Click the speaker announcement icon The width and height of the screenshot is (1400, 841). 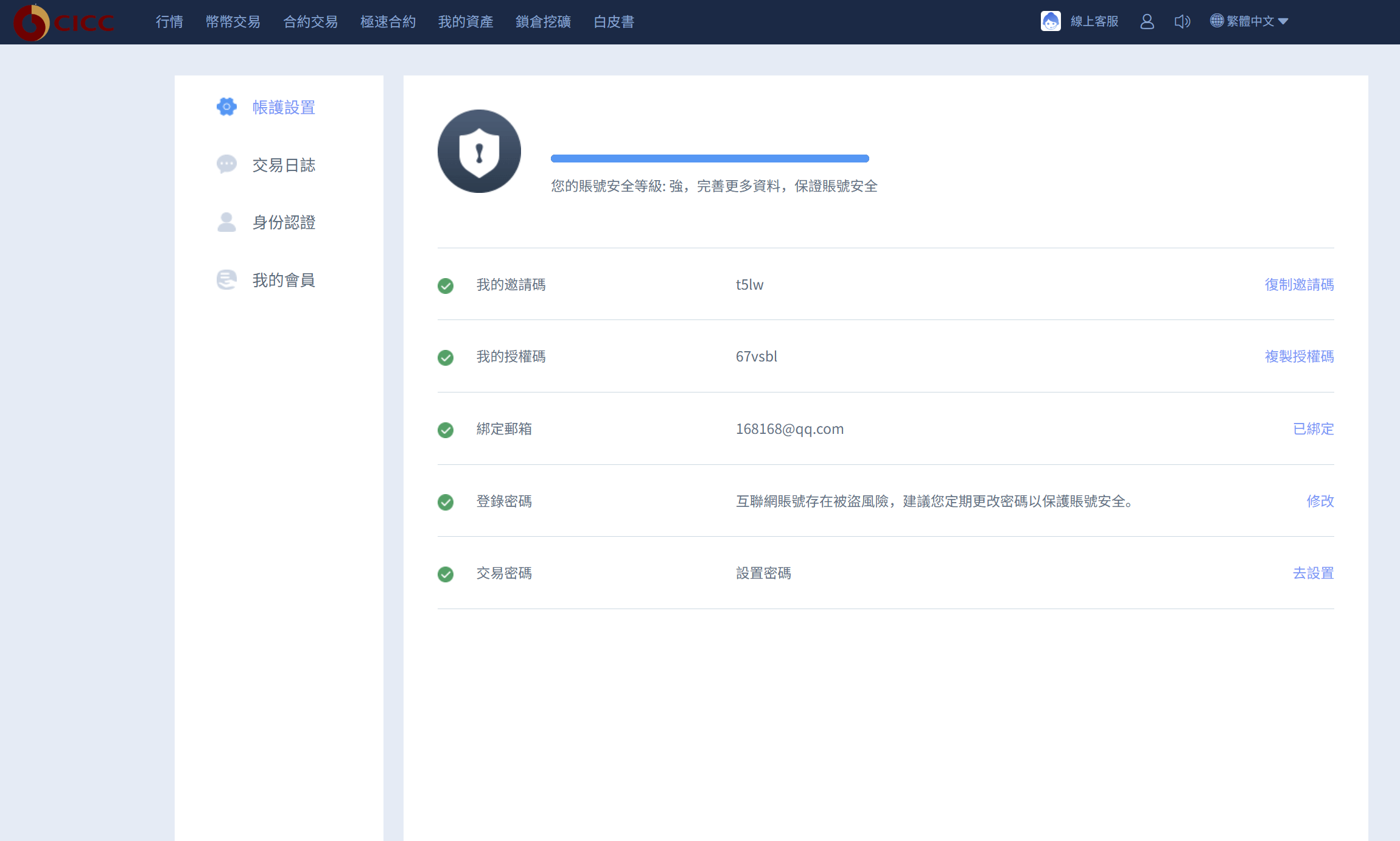tap(1181, 22)
